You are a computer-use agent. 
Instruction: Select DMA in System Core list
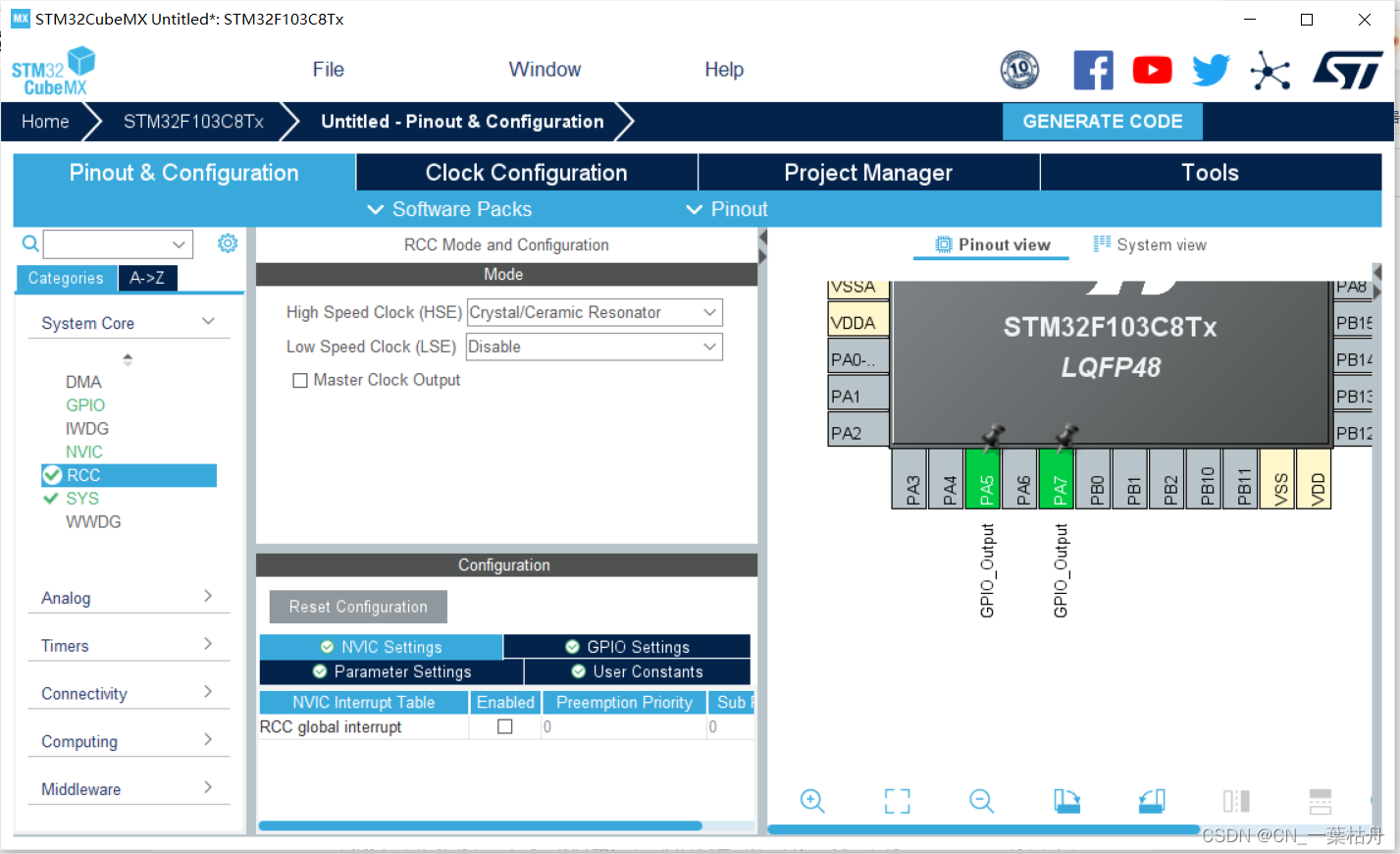tap(83, 382)
